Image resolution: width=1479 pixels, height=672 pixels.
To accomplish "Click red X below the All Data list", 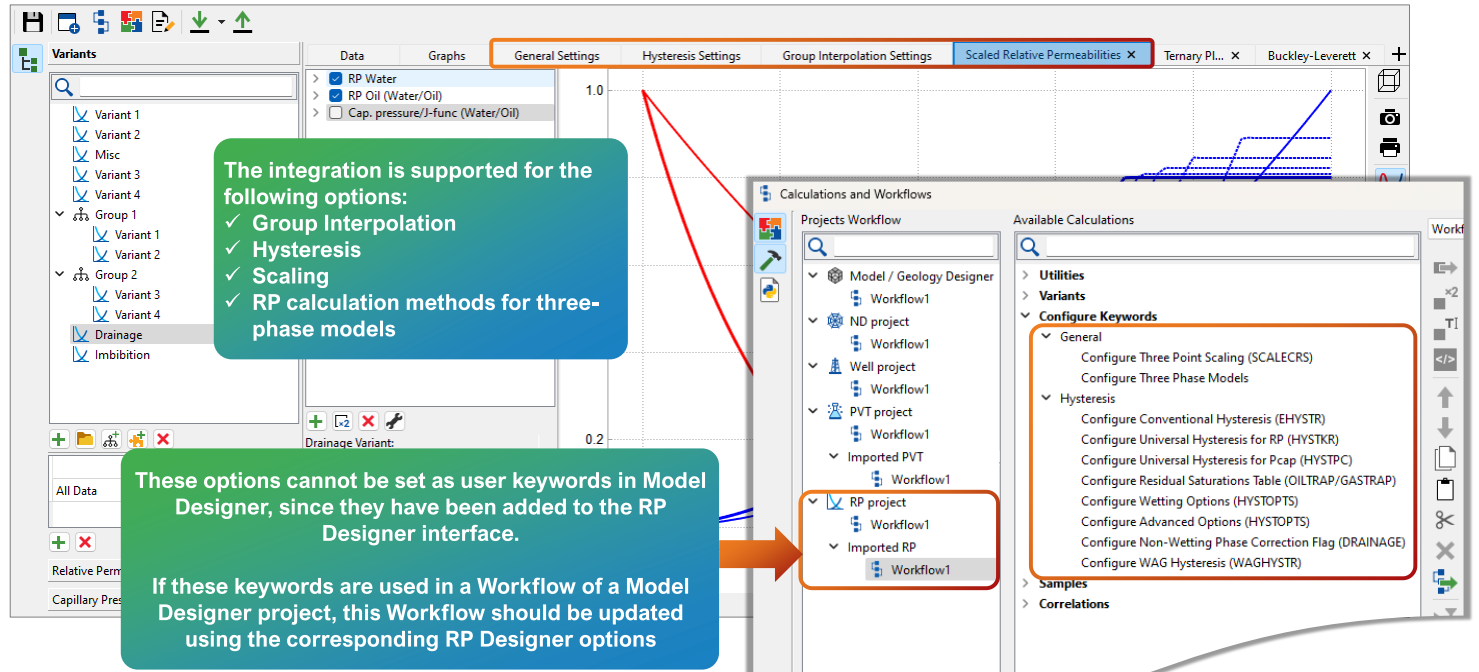I will [x=85, y=542].
